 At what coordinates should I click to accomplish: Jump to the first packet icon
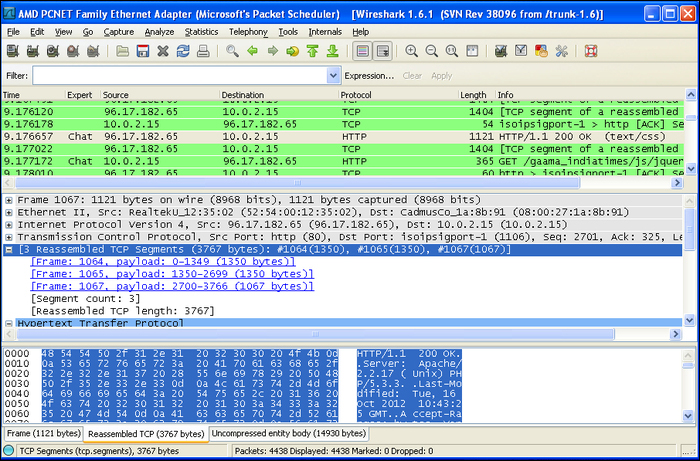tap(312, 51)
